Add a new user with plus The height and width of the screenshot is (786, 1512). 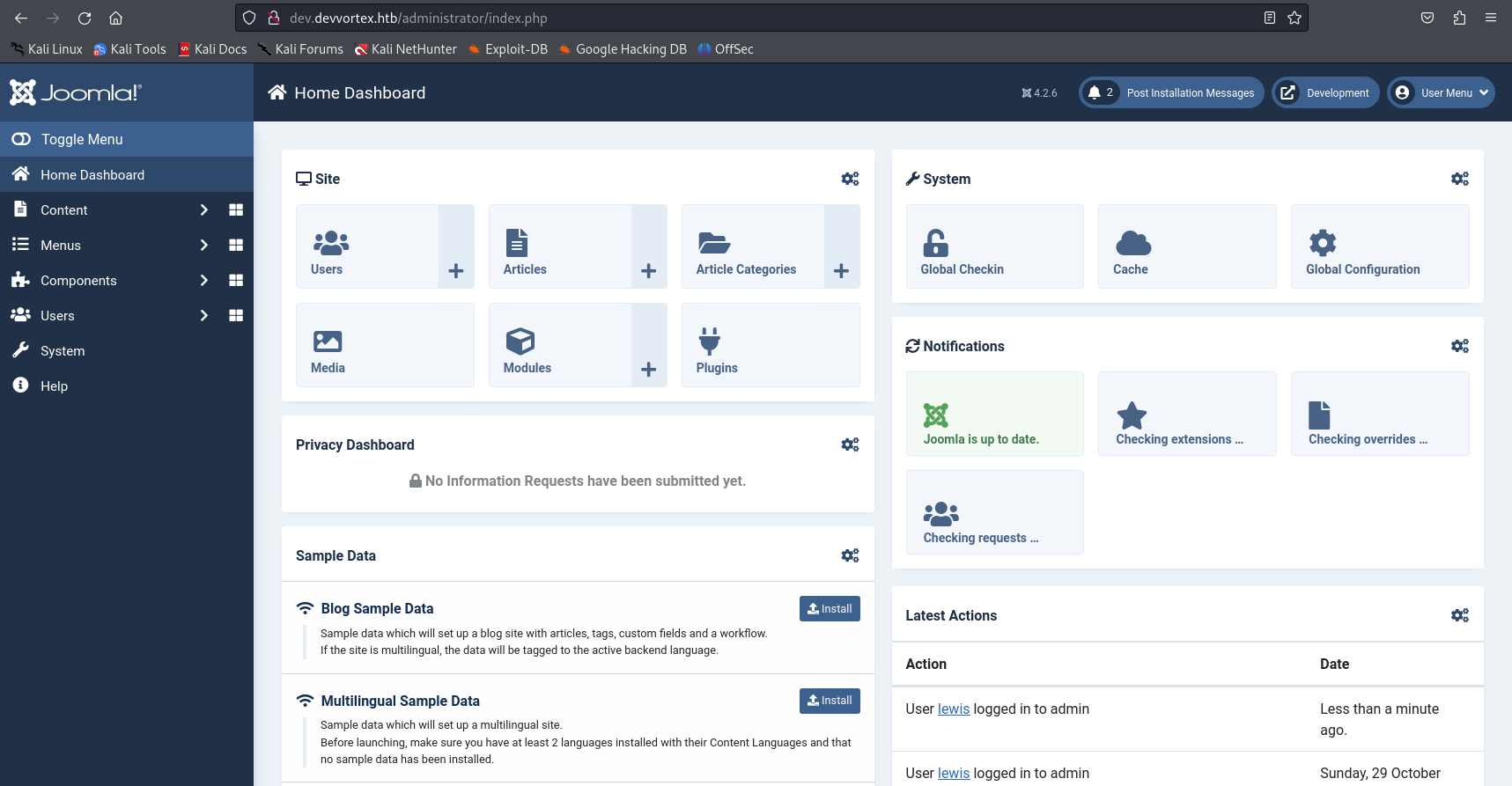click(456, 246)
